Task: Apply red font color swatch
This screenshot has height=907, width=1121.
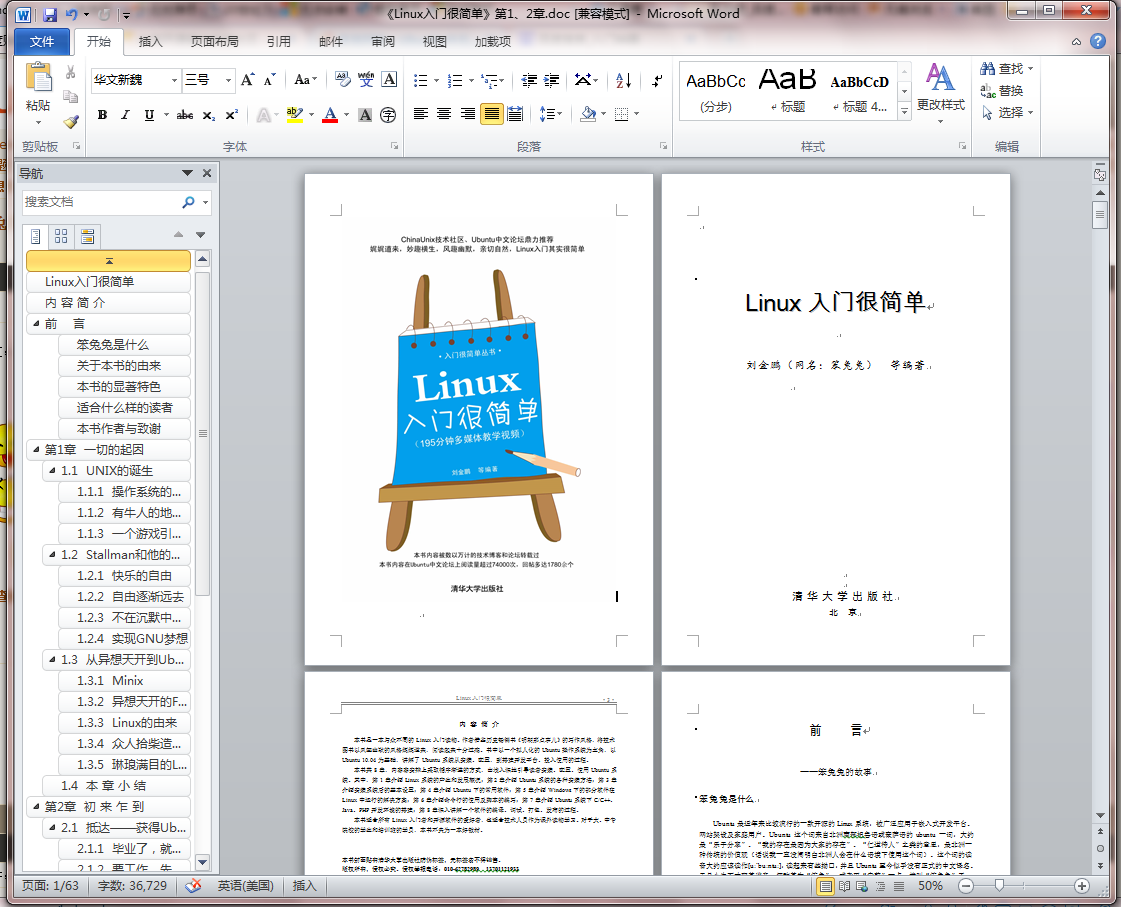Action: coord(330,115)
